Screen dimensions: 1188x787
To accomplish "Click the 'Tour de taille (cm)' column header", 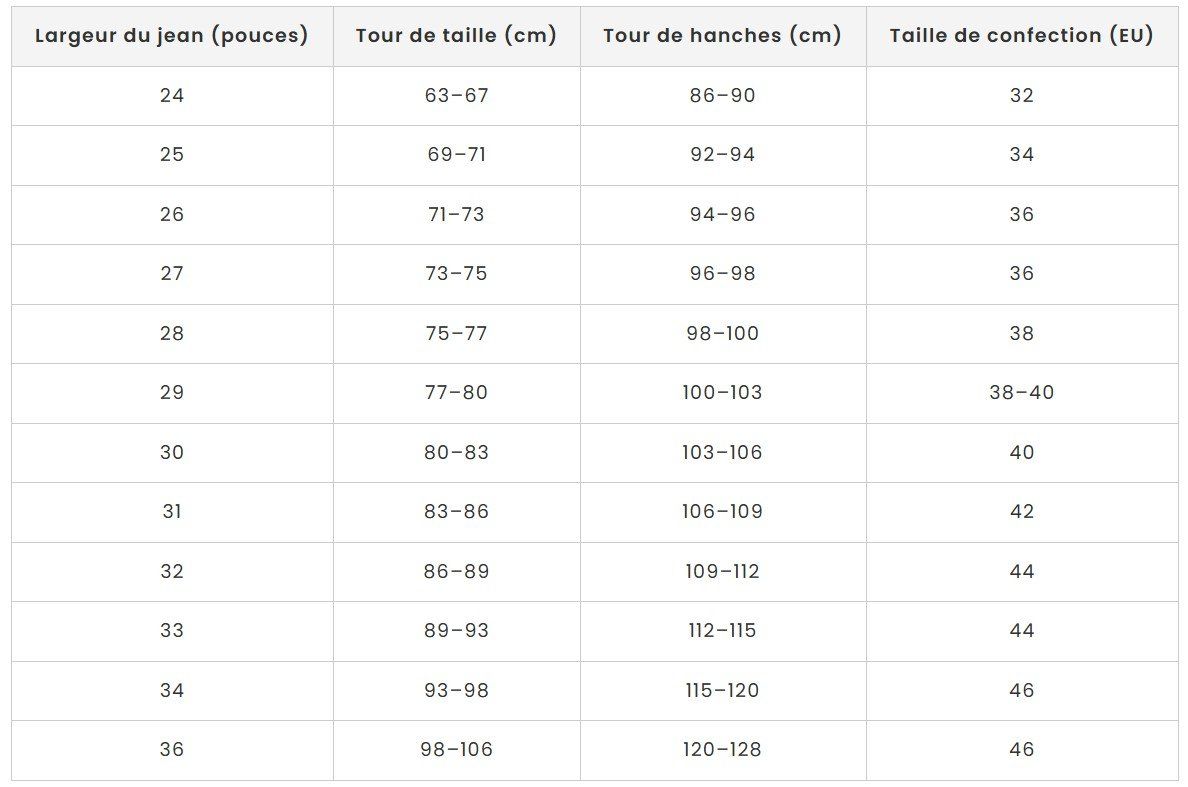I will [457, 36].
